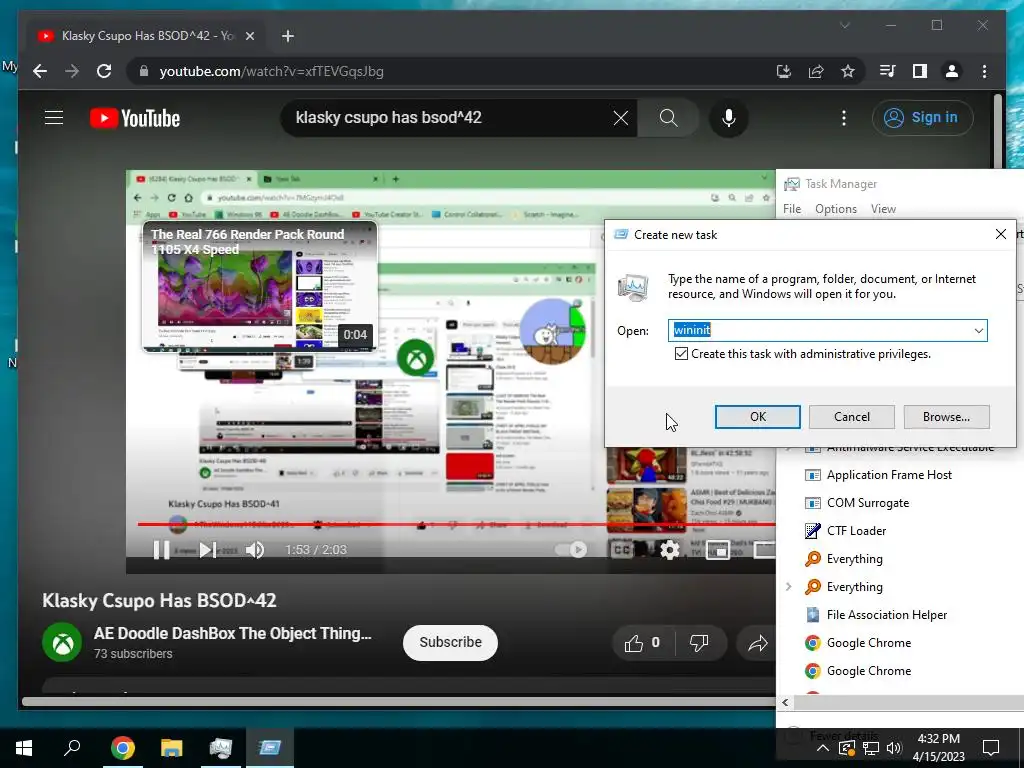Clear the YouTube search box

pyautogui.click(x=620, y=118)
